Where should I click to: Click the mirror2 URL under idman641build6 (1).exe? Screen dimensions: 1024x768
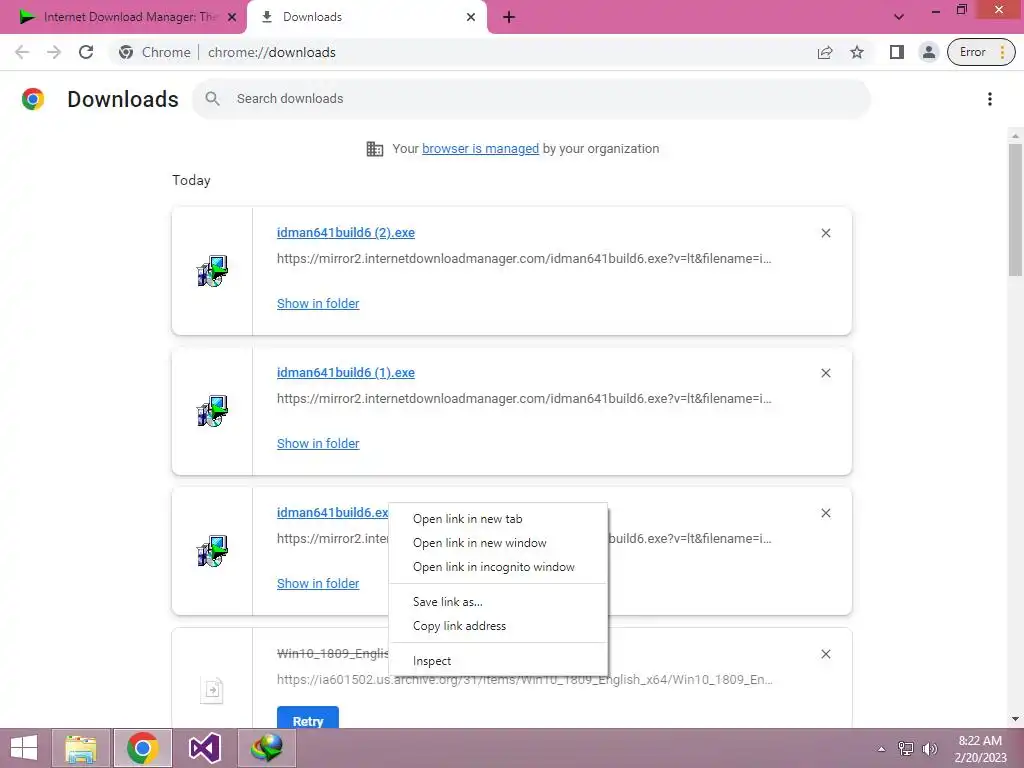524,398
